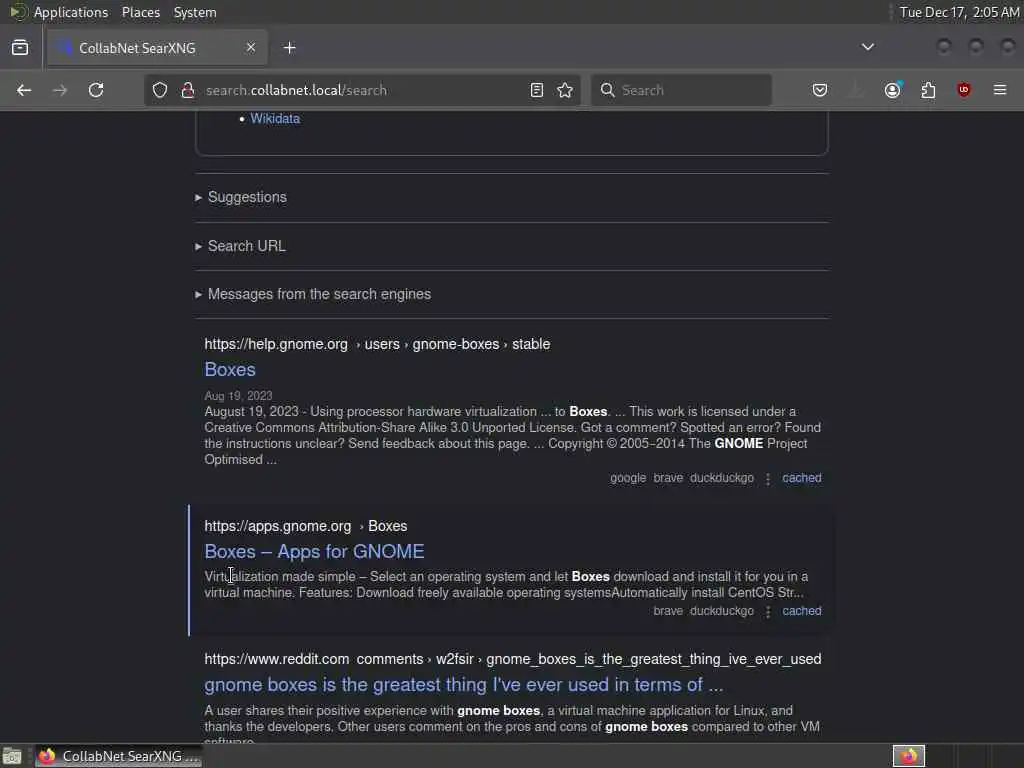Click the 'google' engine label on Boxes result
Screen dimensions: 1024x768
pos(628,478)
